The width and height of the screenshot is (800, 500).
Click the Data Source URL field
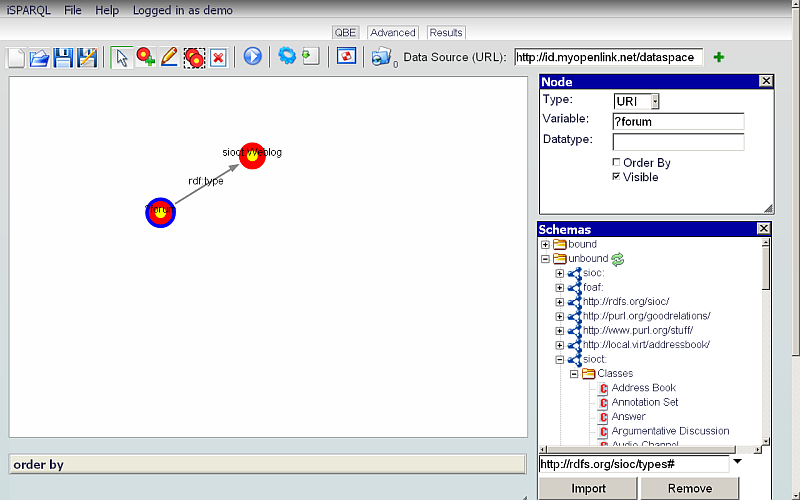click(x=609, y=57)
